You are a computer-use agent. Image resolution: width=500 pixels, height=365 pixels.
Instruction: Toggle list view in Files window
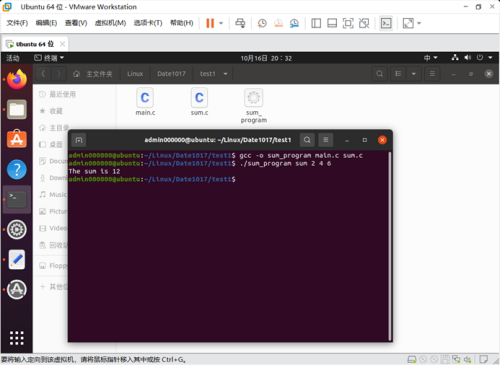(x=398, y=74)
